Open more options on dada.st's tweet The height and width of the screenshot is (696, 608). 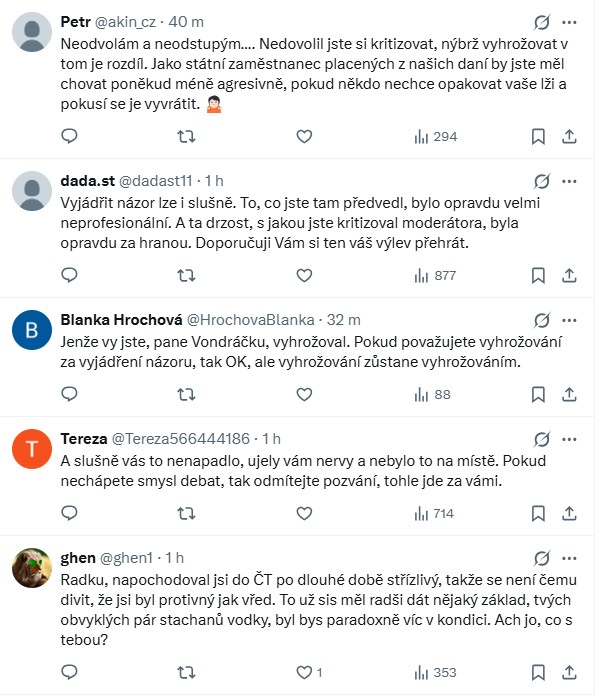tap(569, 180)
